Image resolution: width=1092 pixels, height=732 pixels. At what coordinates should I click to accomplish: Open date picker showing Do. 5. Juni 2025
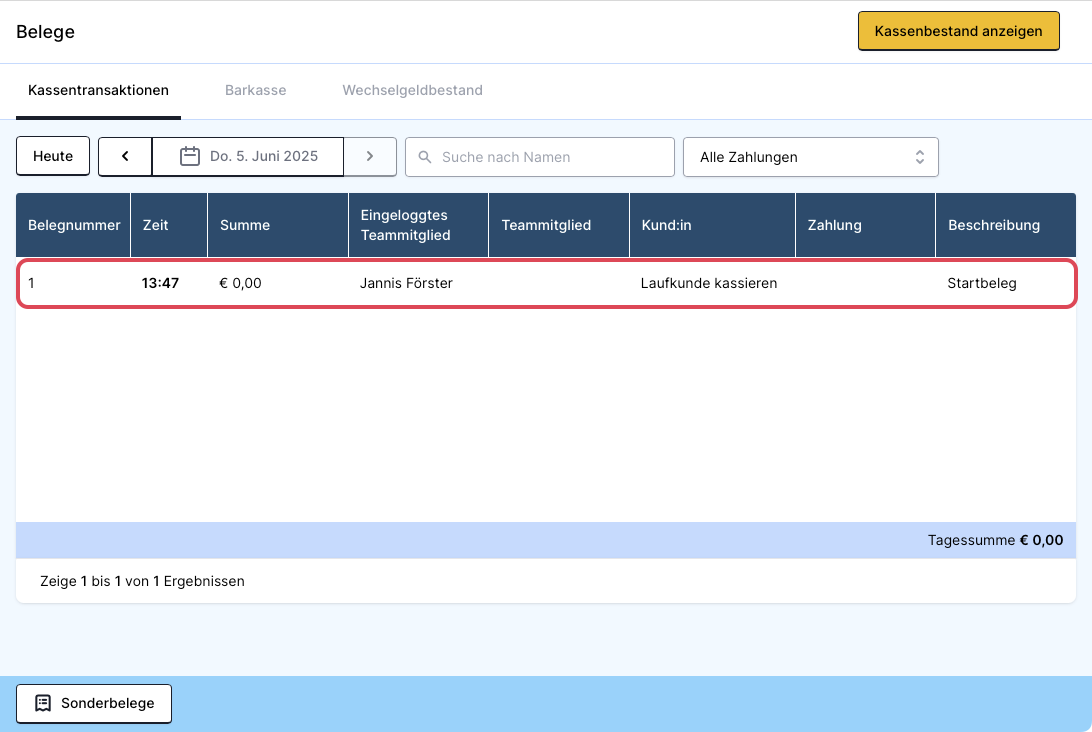[248, 156]
